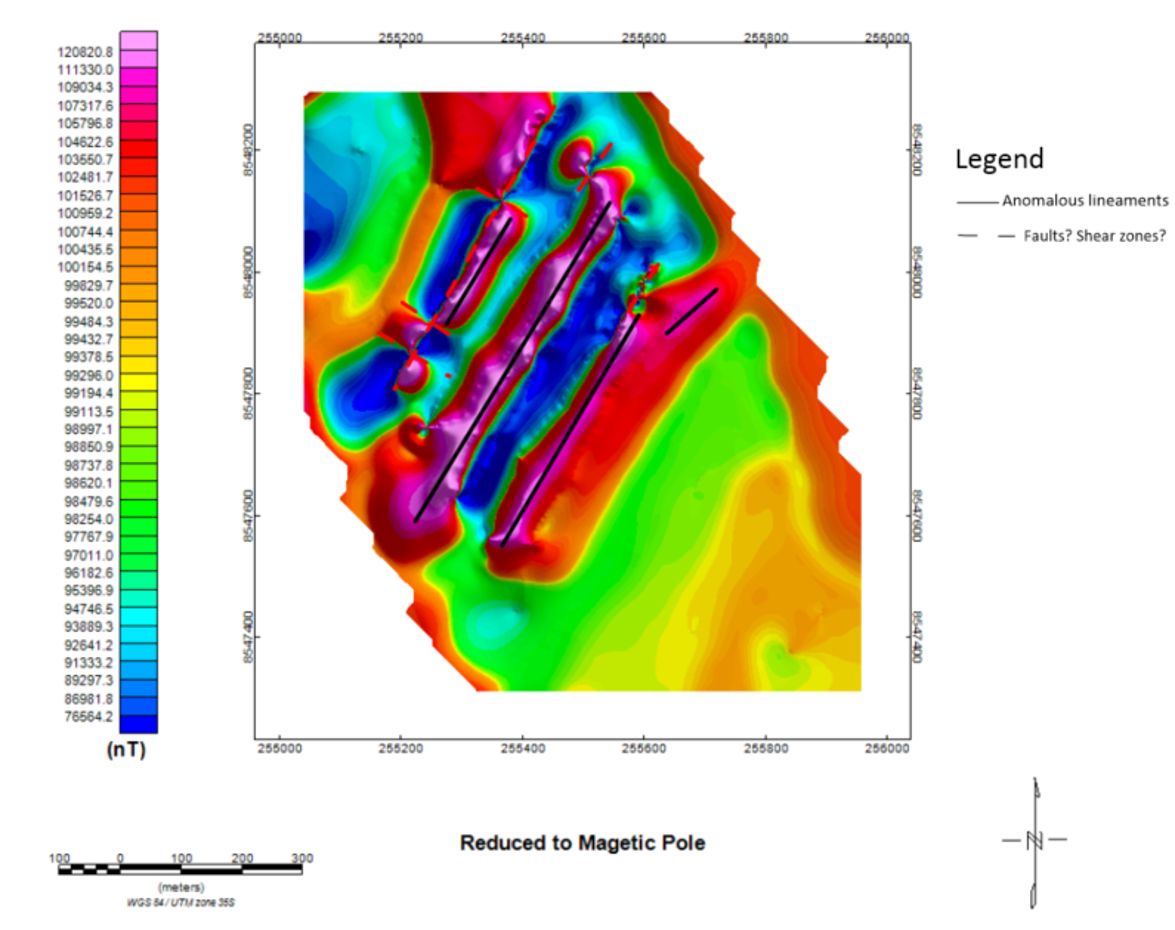Select the longest central black lineament line
The image size is (1175, 930).
[513, 361]
